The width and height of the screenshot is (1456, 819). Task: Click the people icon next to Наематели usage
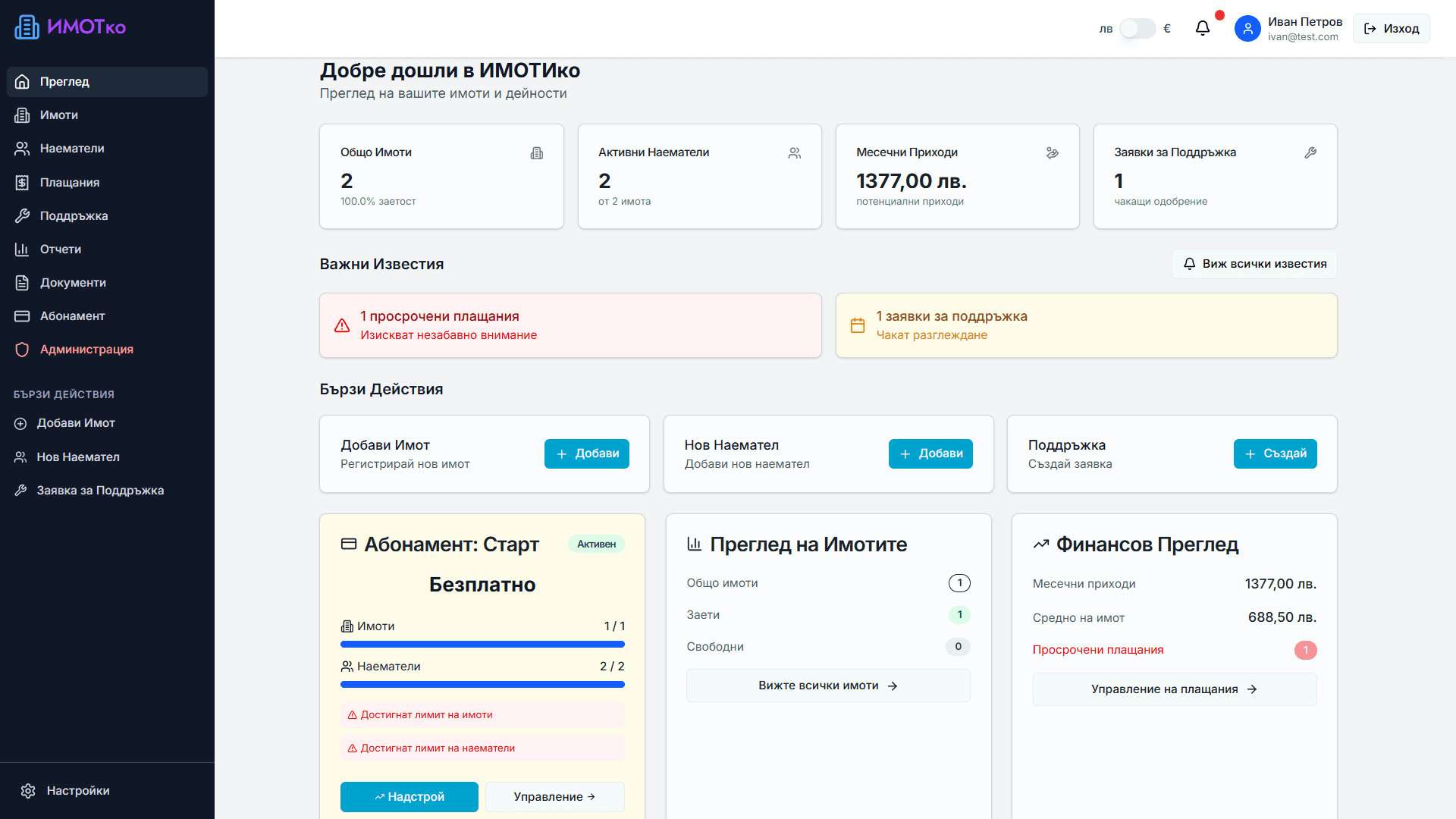347,667
